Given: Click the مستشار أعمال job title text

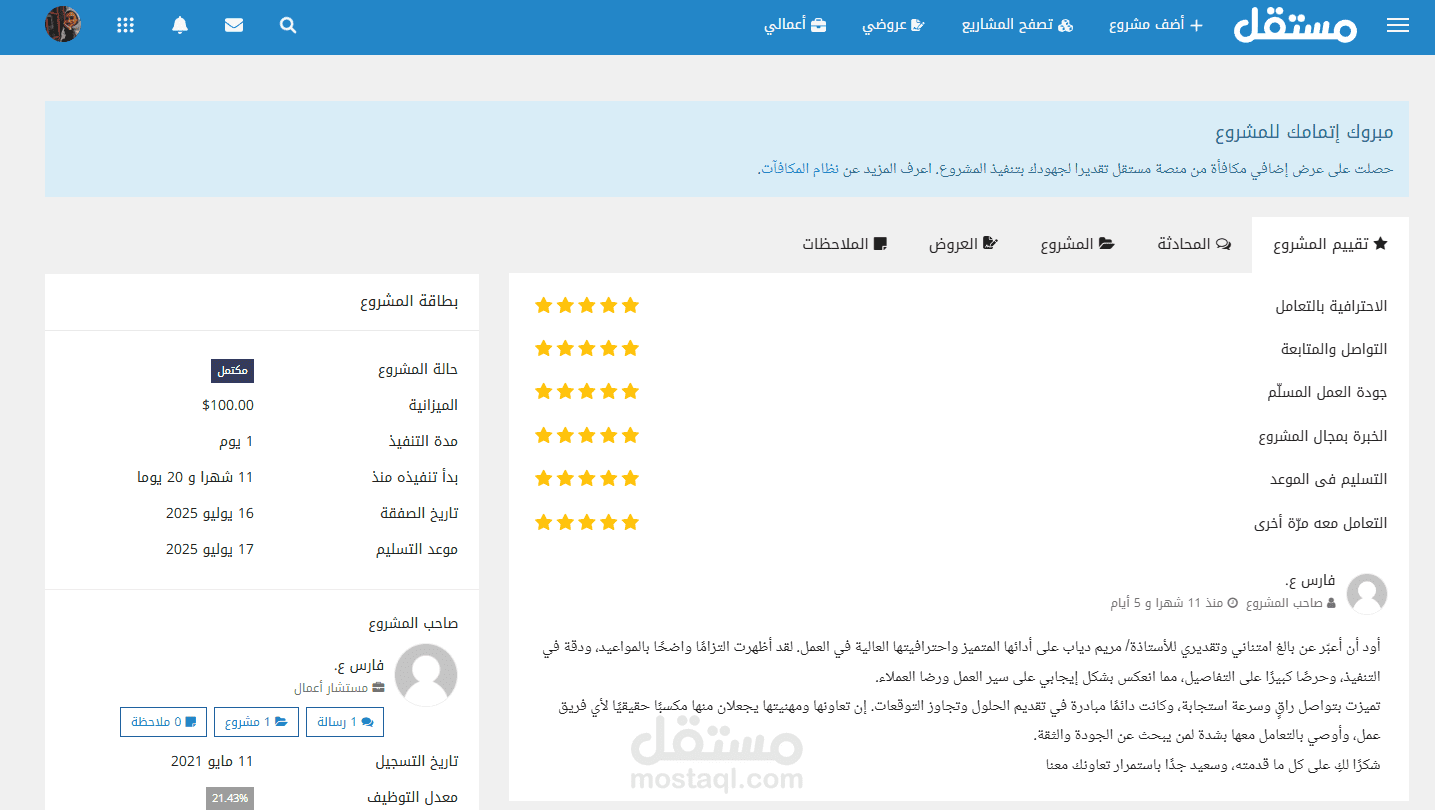Looking at the screenshot, I should click(x=331, y=688).
